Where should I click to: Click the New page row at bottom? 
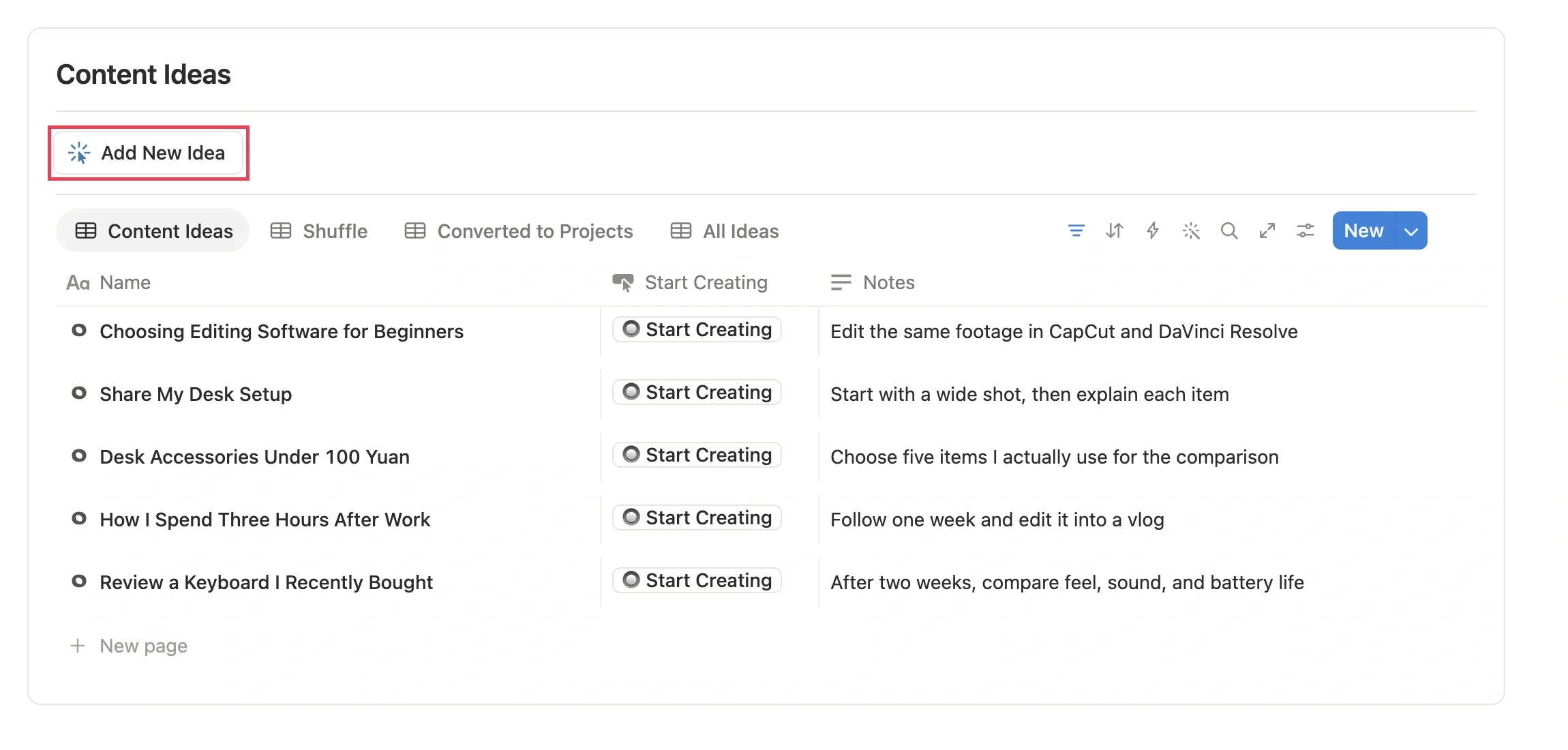[129, 646]
